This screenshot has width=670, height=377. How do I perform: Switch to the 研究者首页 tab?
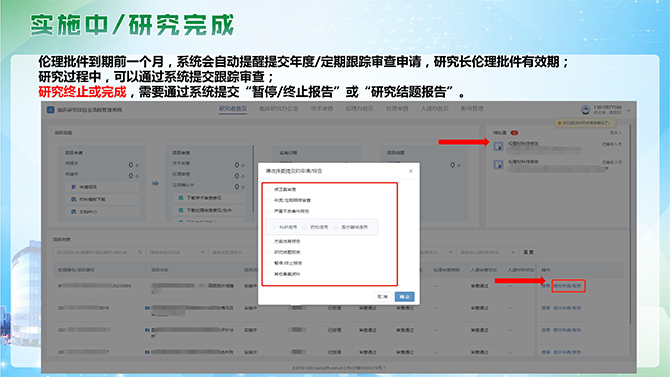233,109
